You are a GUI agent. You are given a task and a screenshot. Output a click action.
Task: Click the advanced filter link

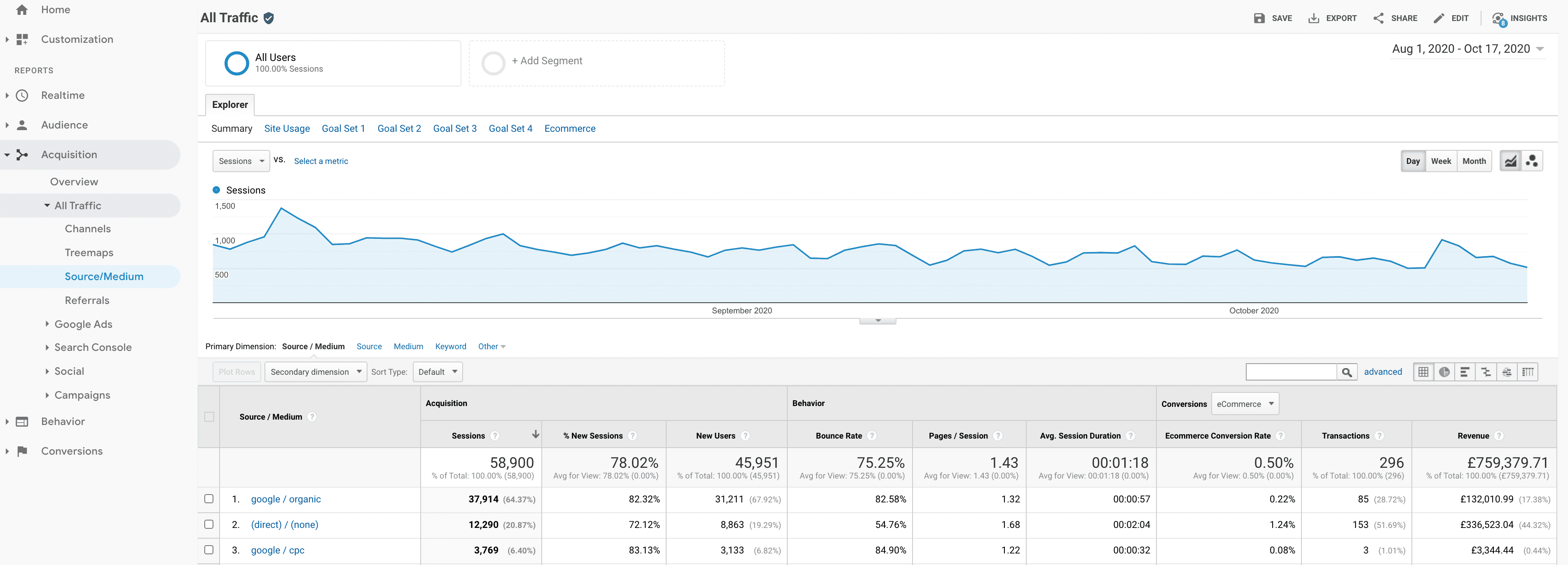point(1383,371)
